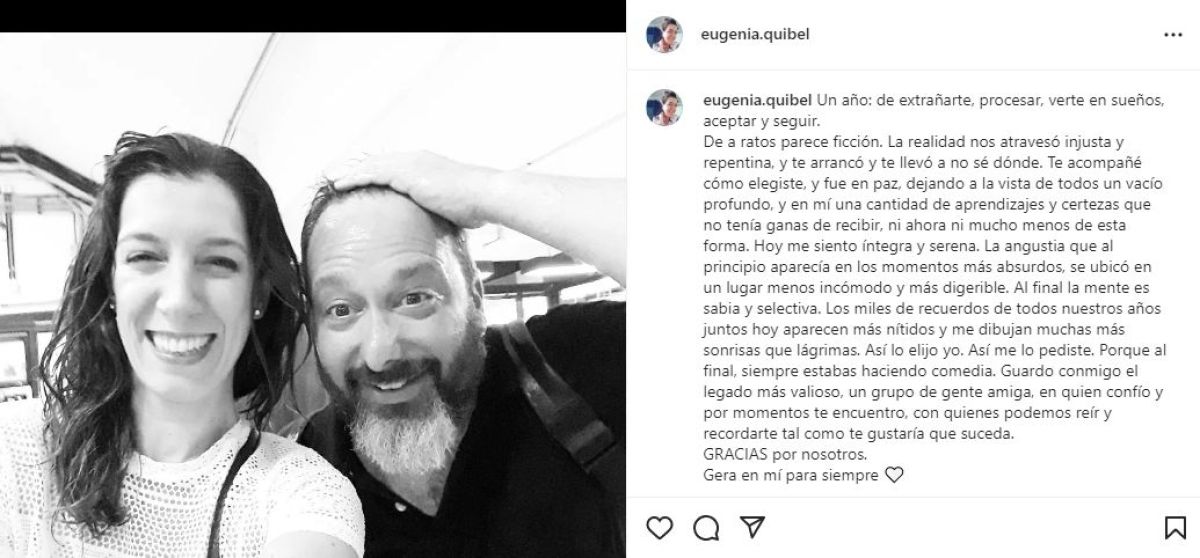Click the small avatar beside the caption

tap(665, 106)
